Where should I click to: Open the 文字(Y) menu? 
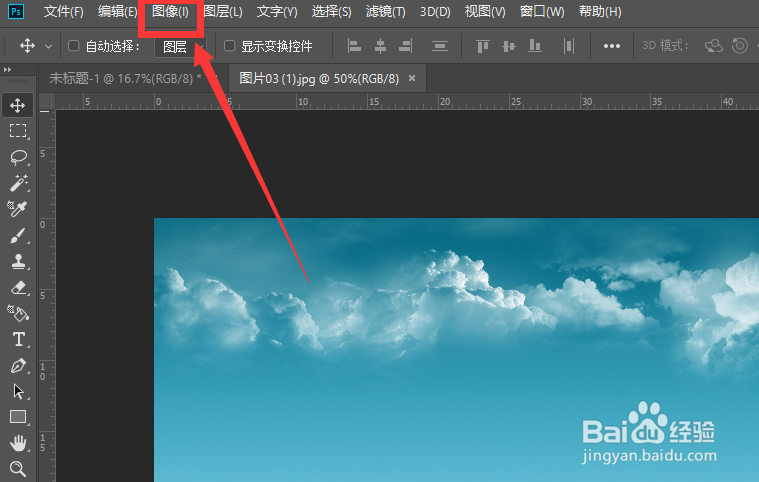tap(277, 12)
